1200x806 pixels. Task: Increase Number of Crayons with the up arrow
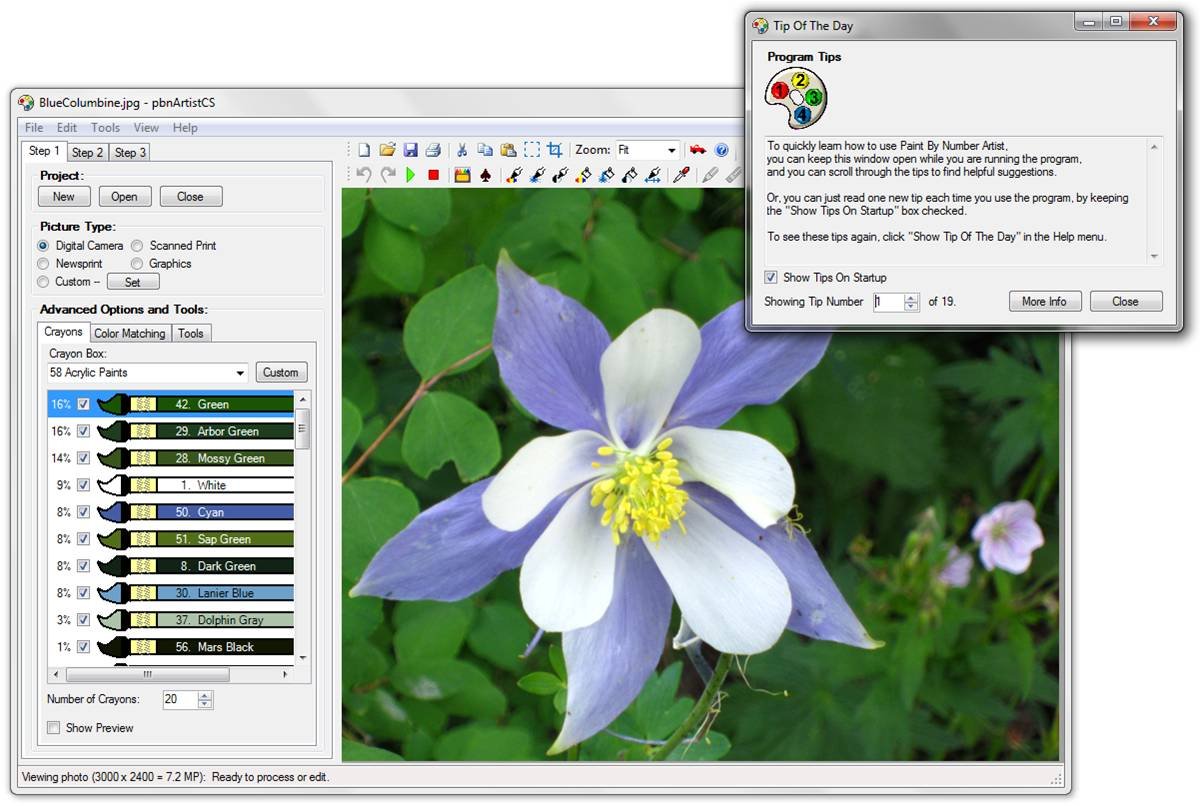(205, 695)
